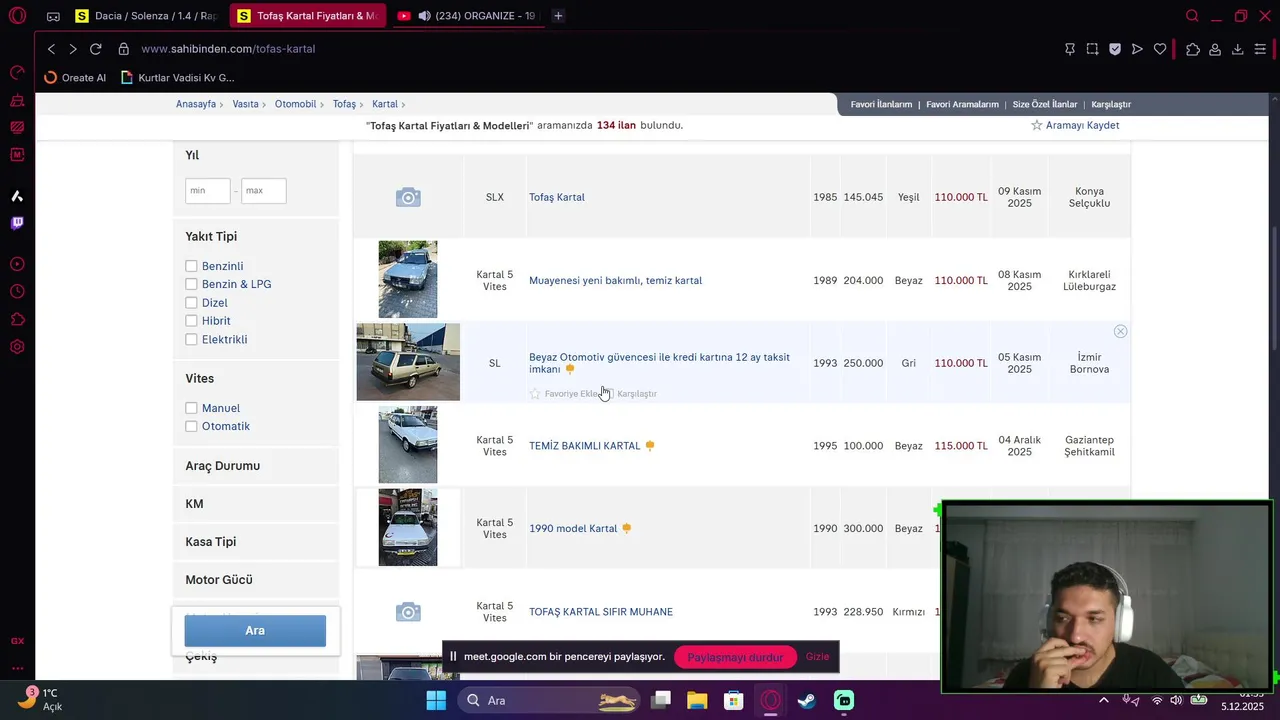
Task: Open the downloads arrow icon
Action: point(1237,49)
